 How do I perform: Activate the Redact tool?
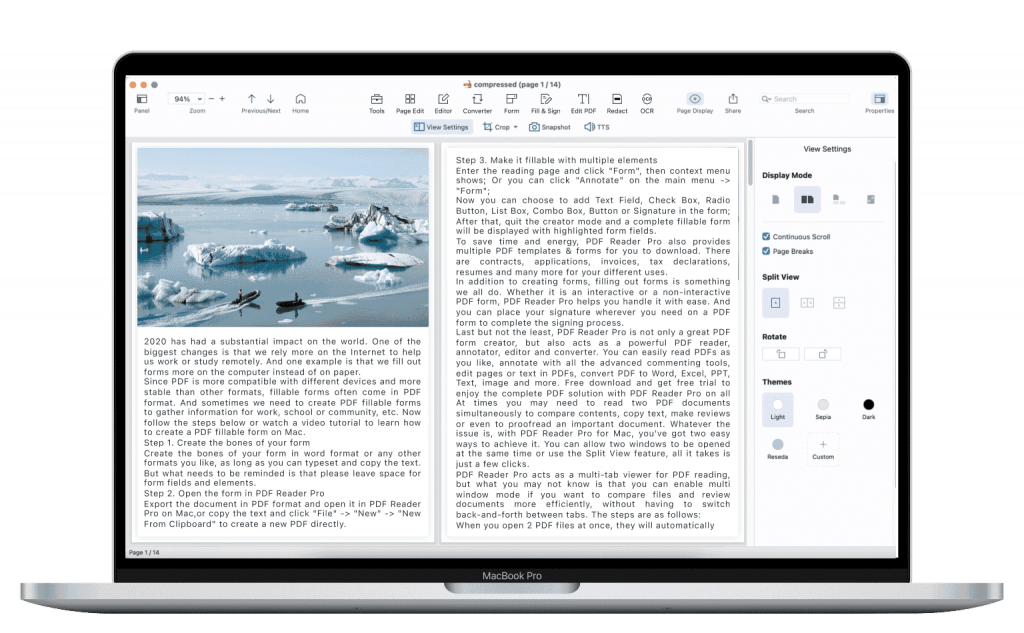(616, 100)
